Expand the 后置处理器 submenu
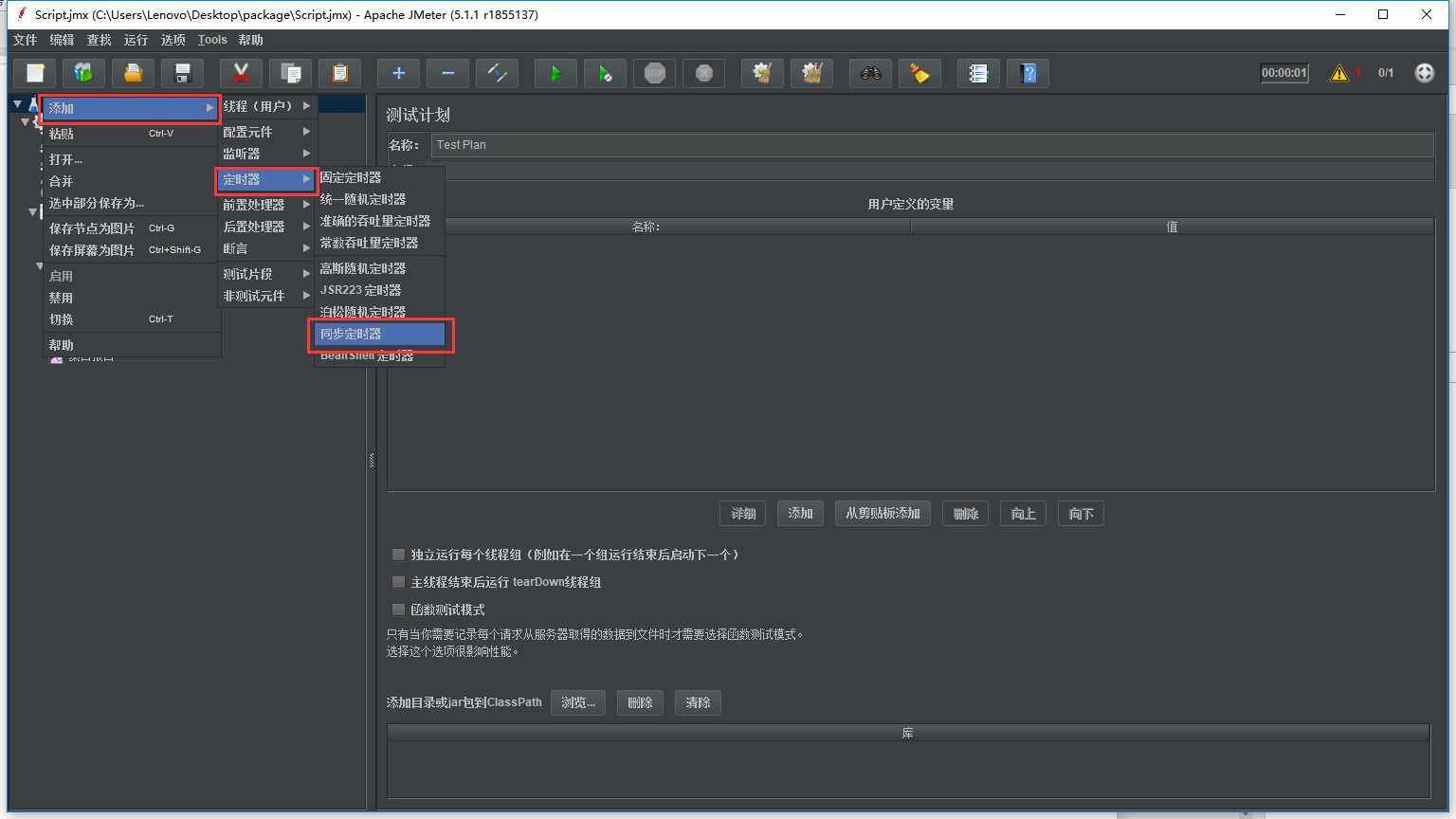This screenshot has width=1456, height=819. 266,227
